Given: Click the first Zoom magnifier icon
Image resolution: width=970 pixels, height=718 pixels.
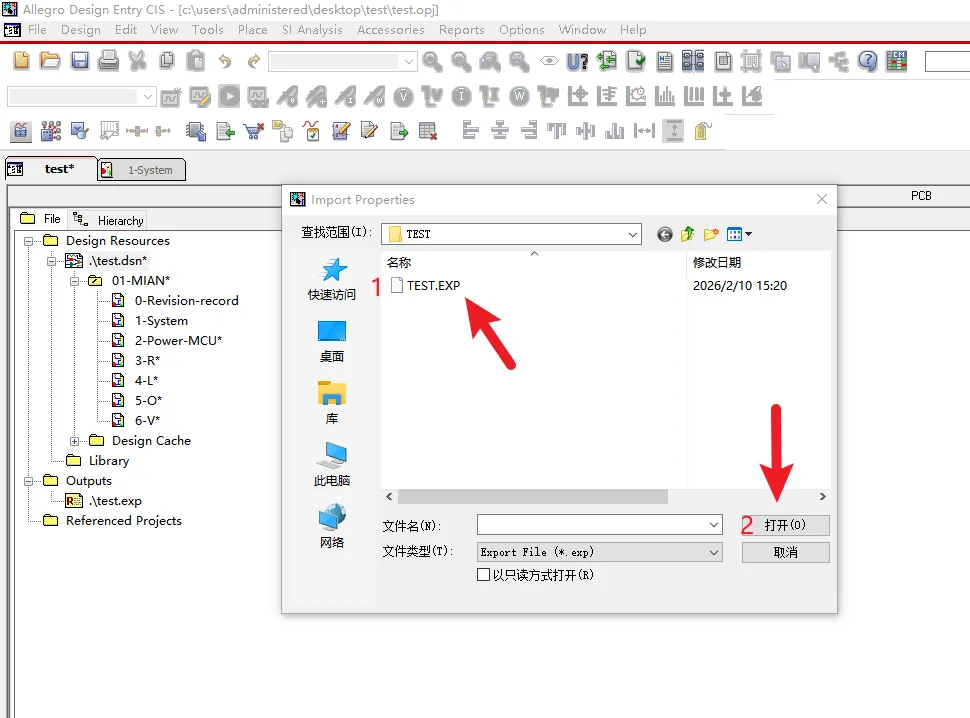Looking at the screenshot, I should point(432,61).
